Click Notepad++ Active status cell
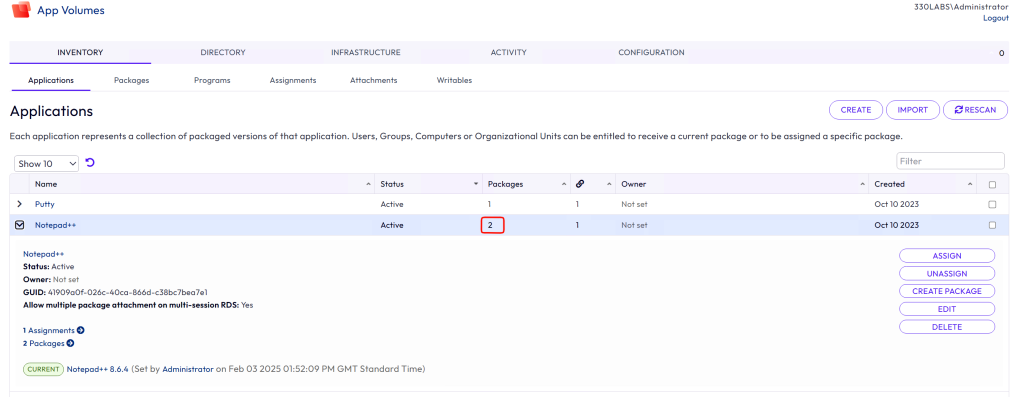The image size is (1024, 397). [x=392, y=225]
